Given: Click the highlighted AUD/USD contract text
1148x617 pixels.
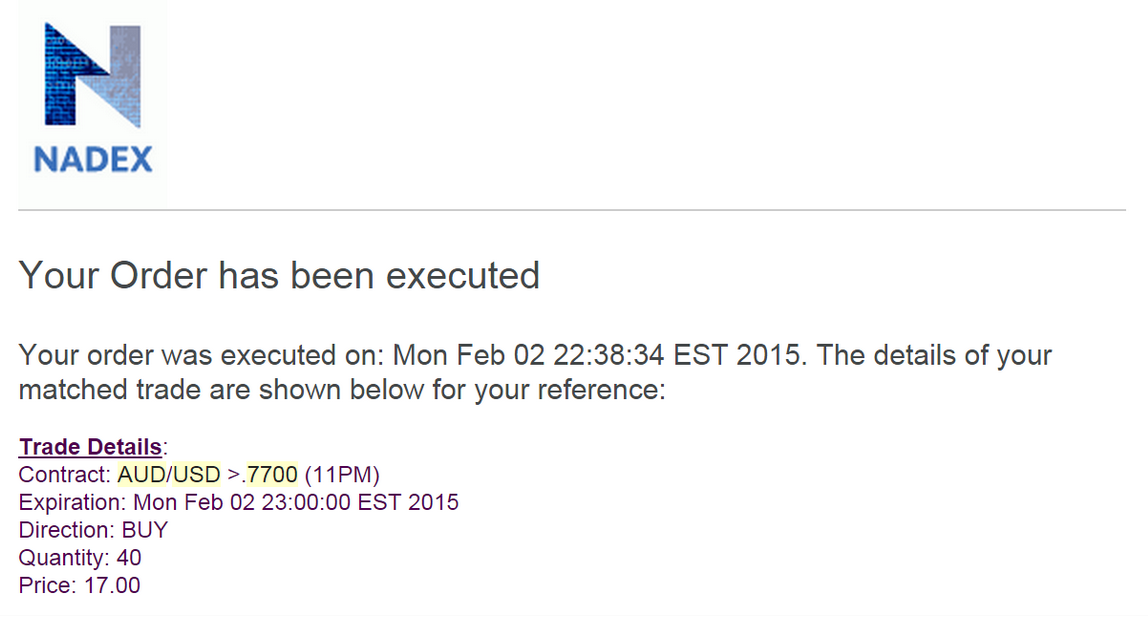Looking at the screenshot, I should [169, 474].
